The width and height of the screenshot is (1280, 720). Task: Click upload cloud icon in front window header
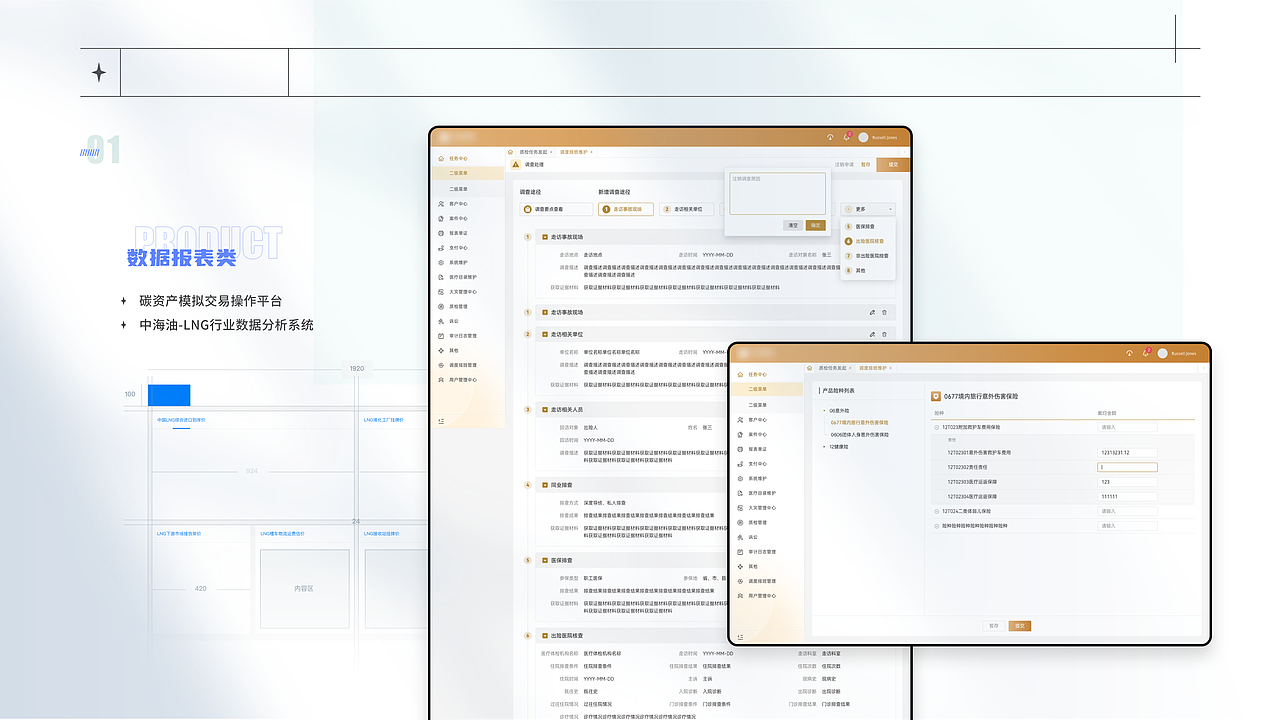[1129, 353]
